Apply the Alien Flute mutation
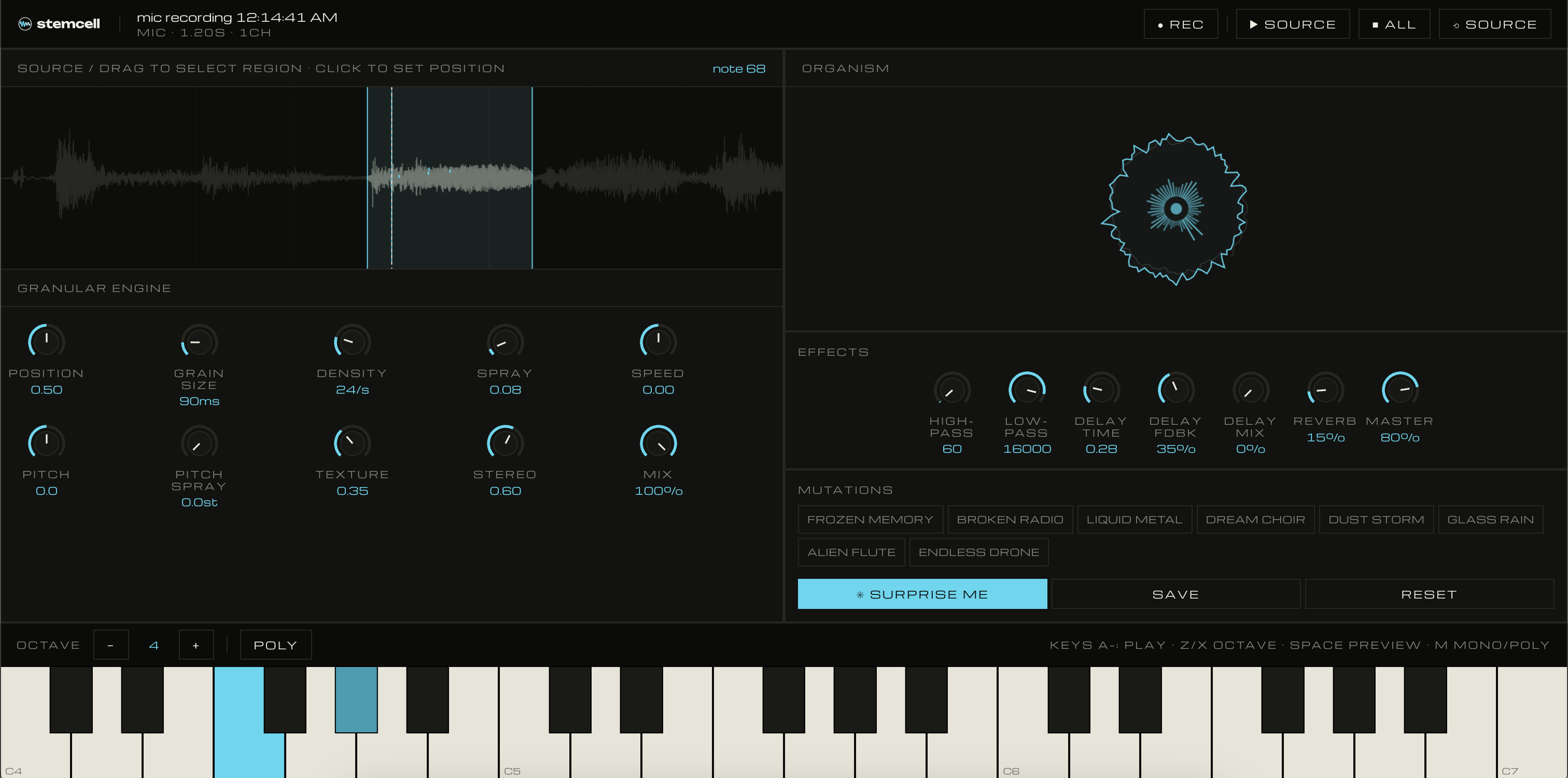Image resolution: width=1568 pixels, height=778 pixels. tap(851, 552)
